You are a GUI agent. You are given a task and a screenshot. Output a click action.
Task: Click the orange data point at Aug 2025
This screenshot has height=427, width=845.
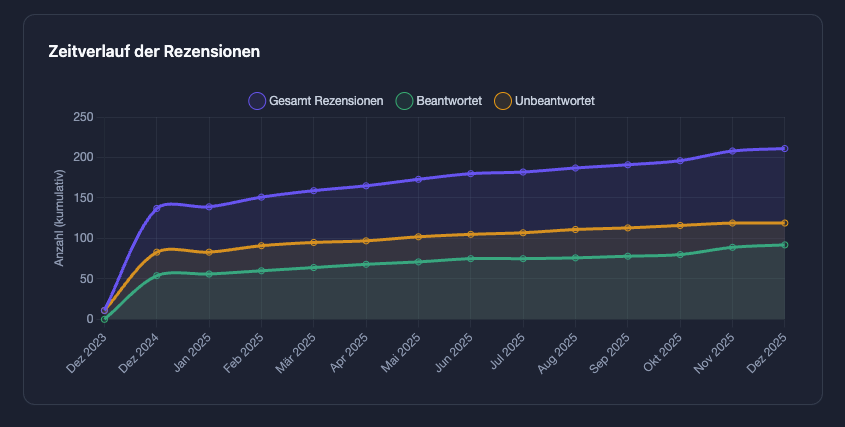click(575, 229)
